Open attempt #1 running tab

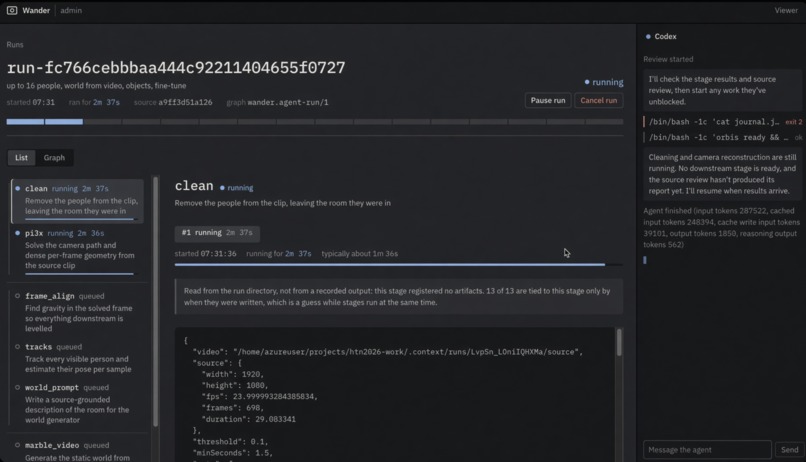(x=217, y=233)
